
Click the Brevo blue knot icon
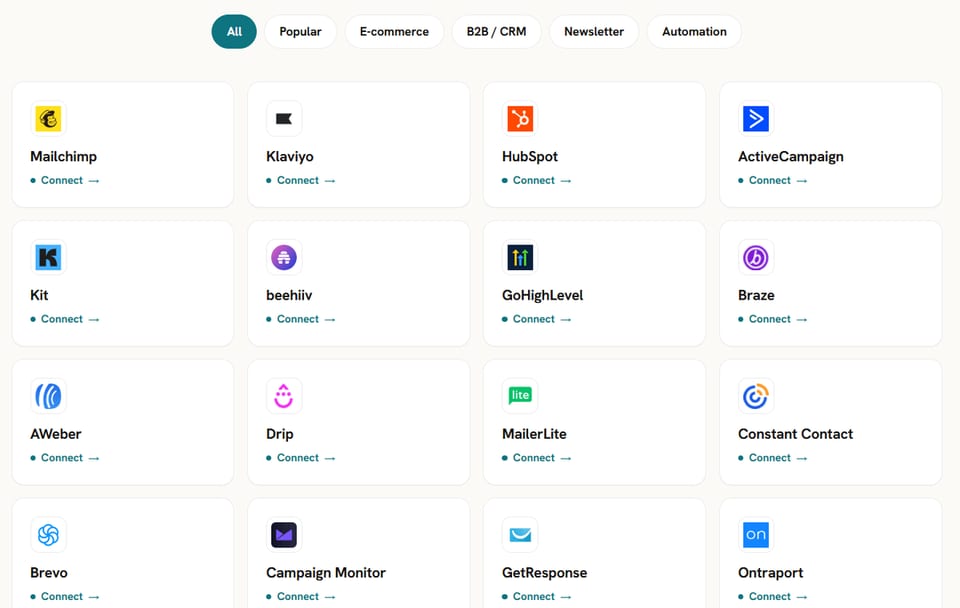coord(48,535)
